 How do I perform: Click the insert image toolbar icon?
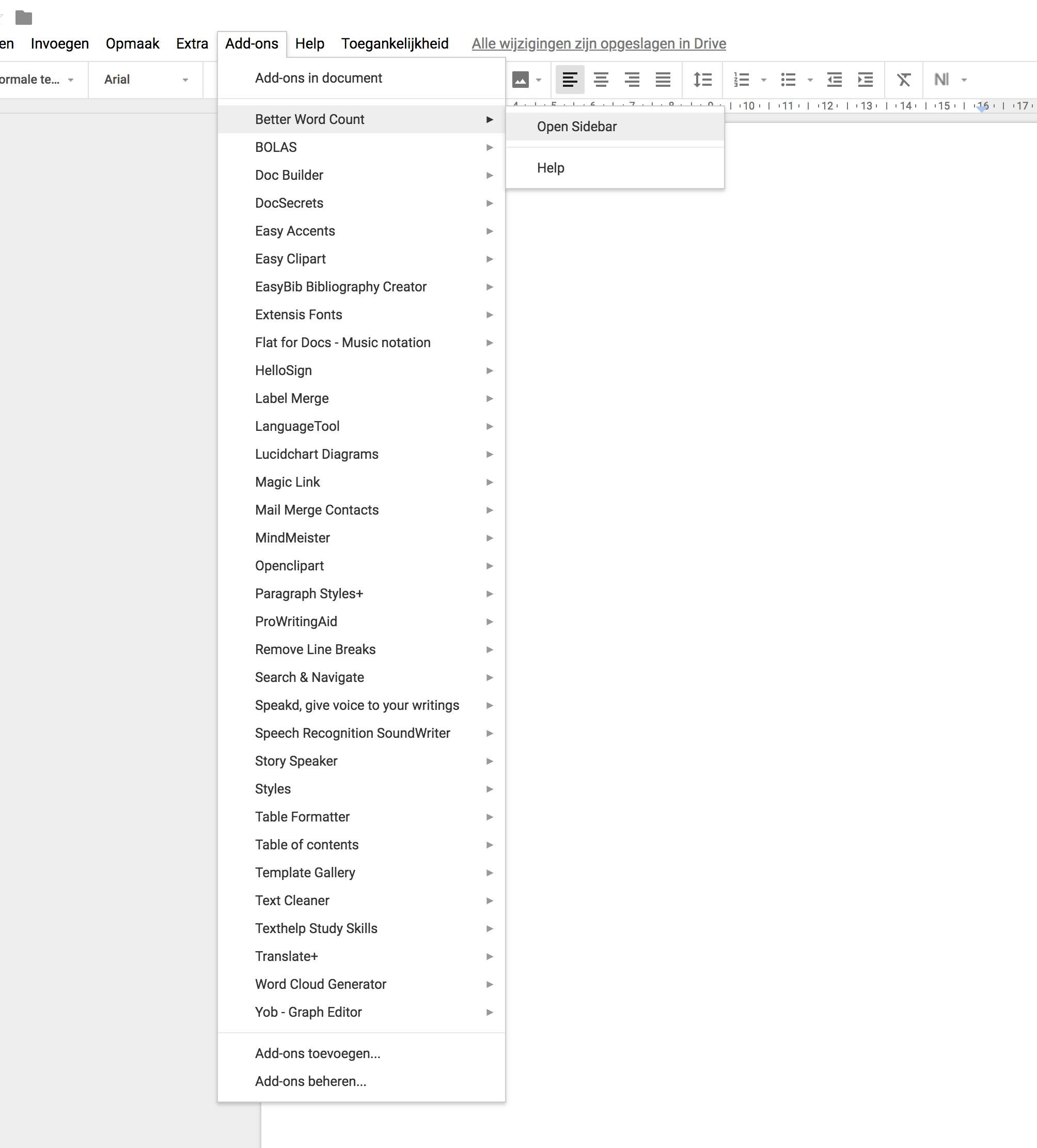(520, 80)
